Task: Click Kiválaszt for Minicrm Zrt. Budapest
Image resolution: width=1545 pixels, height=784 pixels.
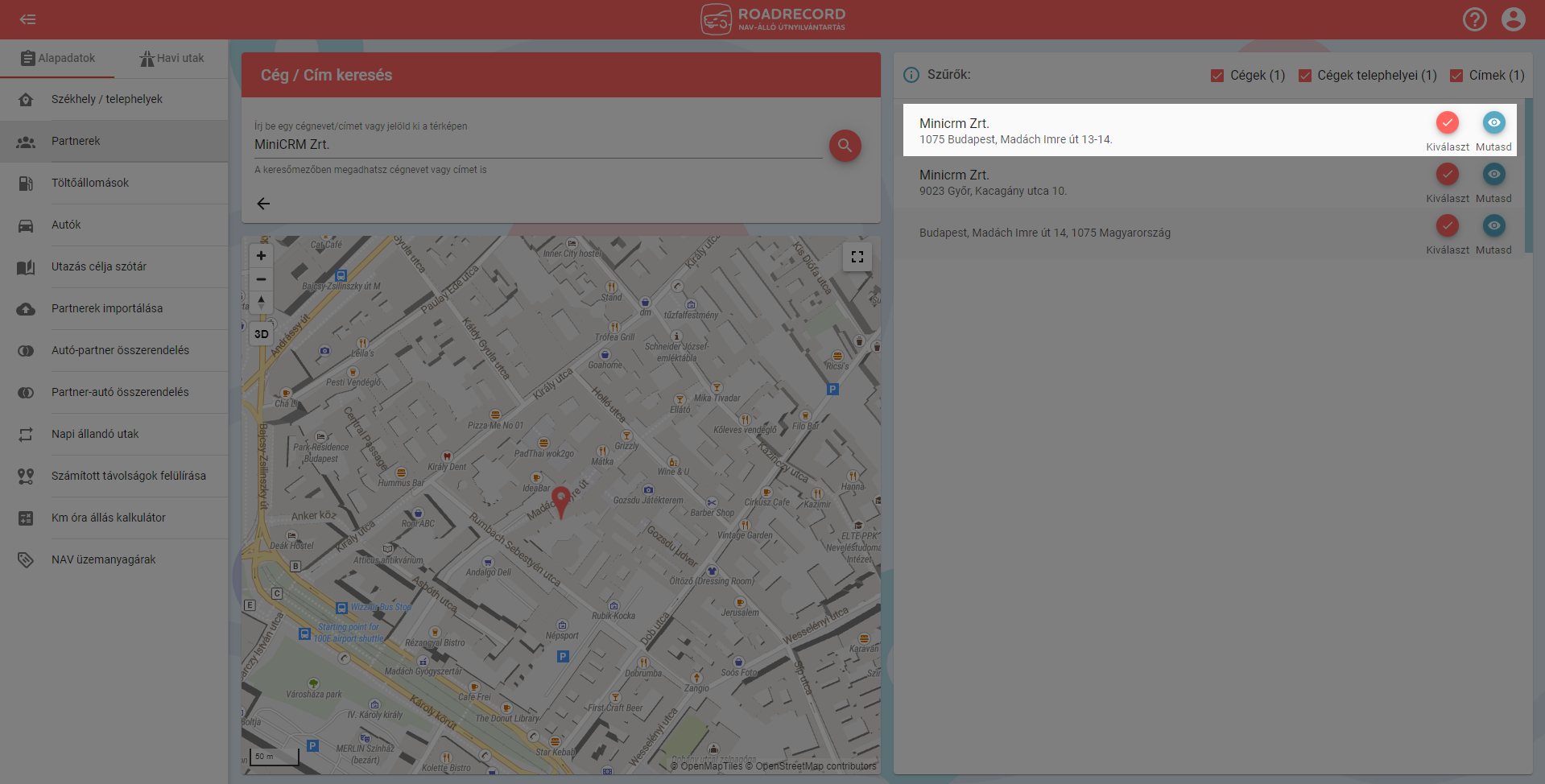Action: [1447, 122]
